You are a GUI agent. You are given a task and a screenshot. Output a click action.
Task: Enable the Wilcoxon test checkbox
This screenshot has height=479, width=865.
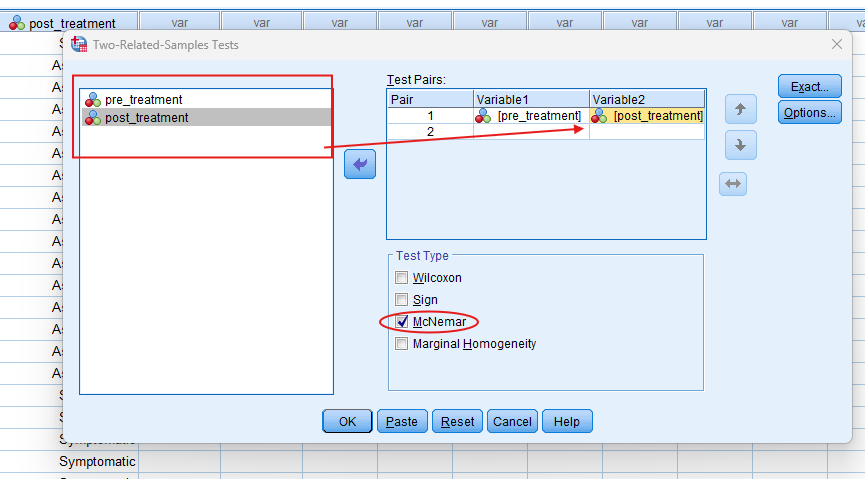(x=402, y=278)
